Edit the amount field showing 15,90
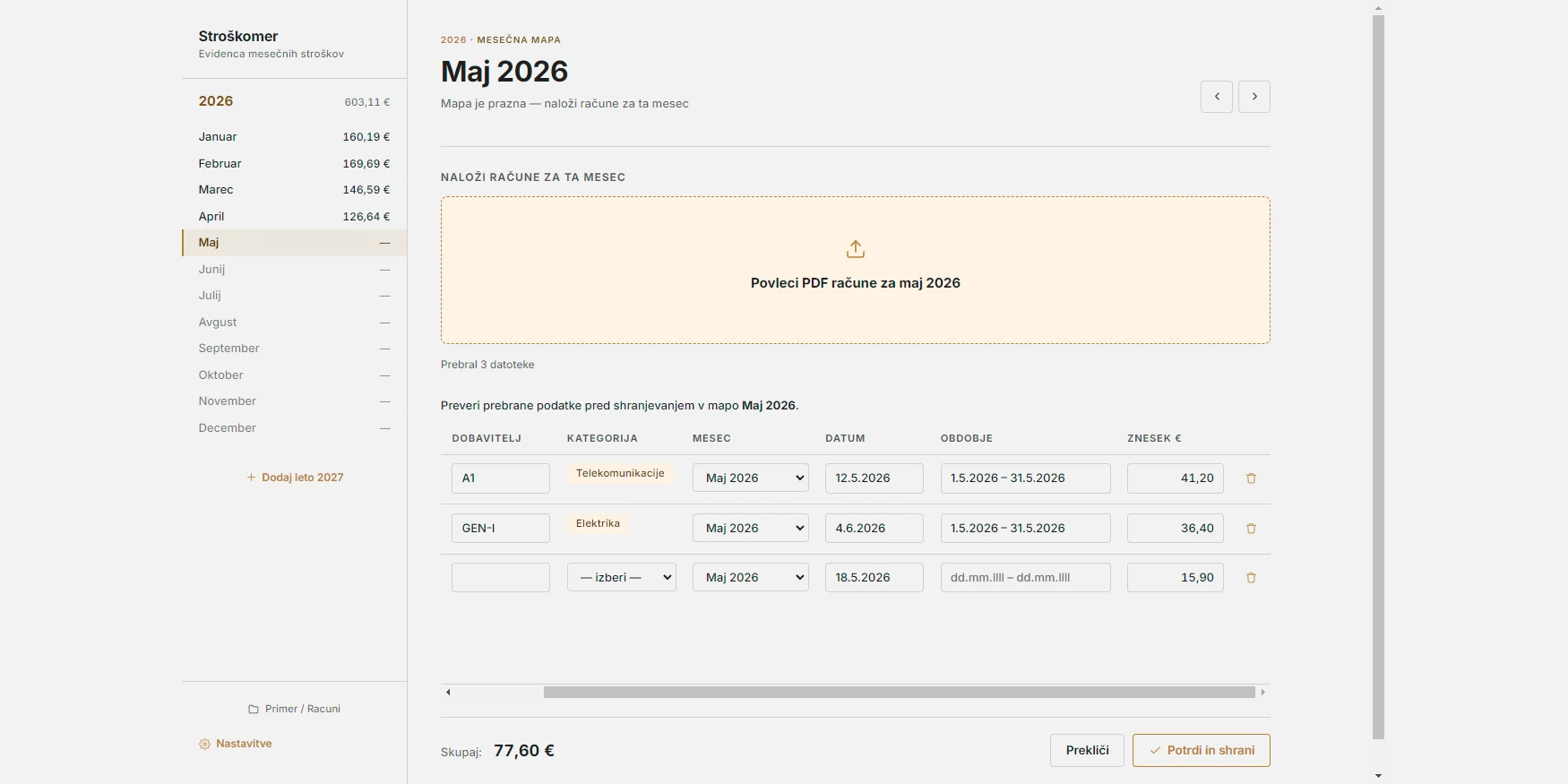Viewport: 1568px width, 784px height. [x=1176, y=578]
